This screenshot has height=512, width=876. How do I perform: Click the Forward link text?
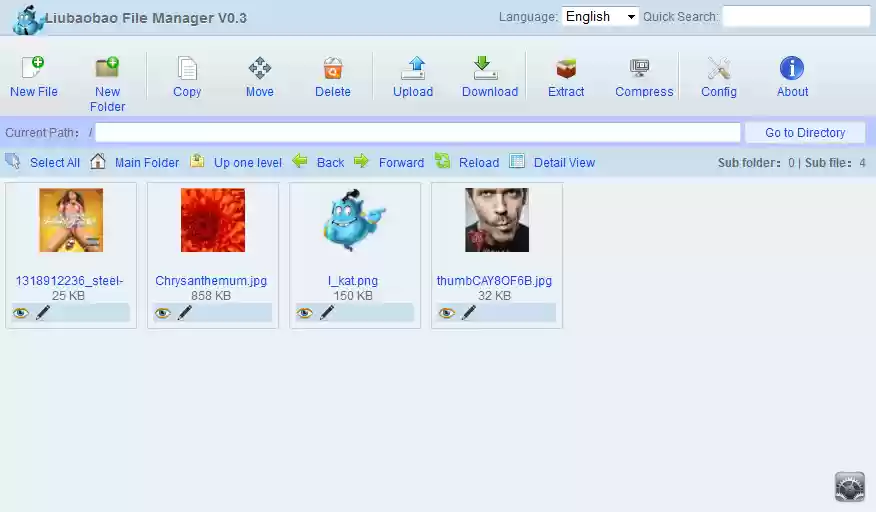[x=401, y=163]
